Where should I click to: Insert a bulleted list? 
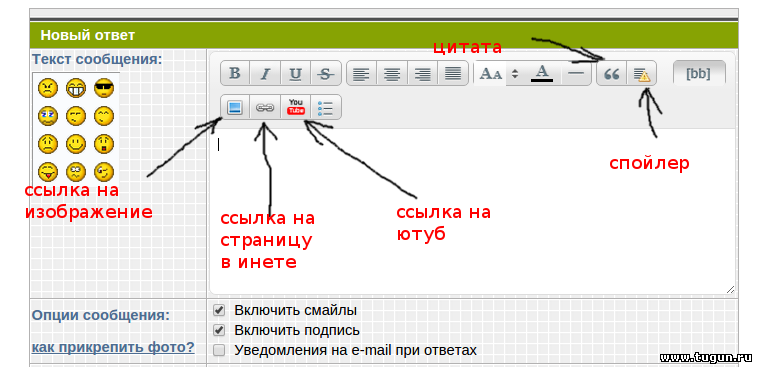(x=326, y=107)
